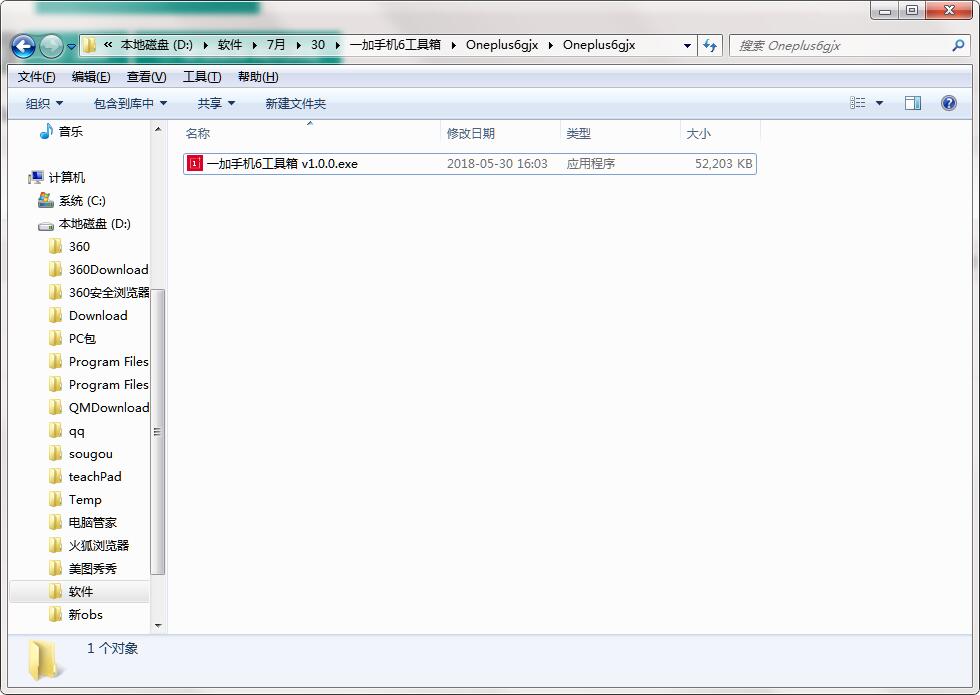The width and height of the screenshot is (980, 695).
Task: Click the 360Download folder icon
Action: click(x=56, y=269)
